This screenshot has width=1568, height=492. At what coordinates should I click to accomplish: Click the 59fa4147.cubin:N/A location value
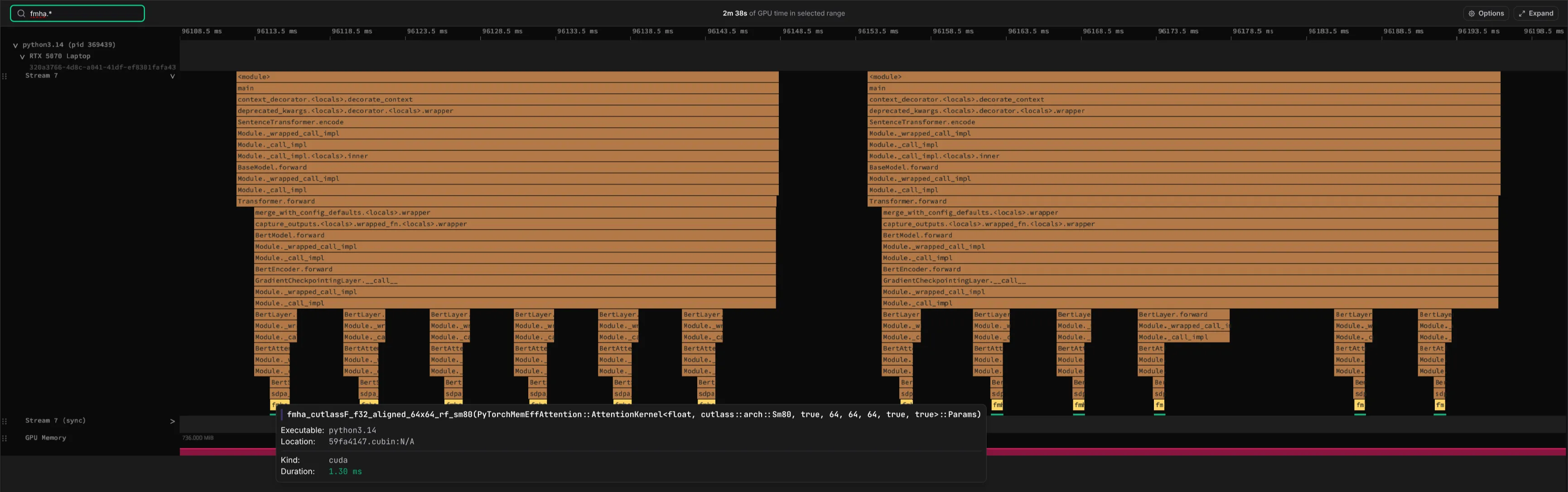(x=371, y=441)
